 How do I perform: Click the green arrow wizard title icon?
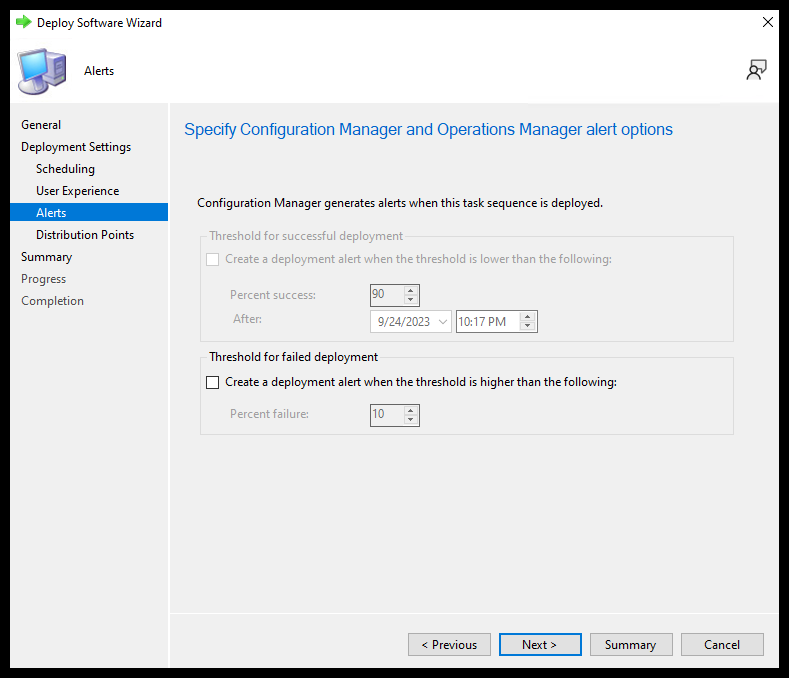[23, 22]
